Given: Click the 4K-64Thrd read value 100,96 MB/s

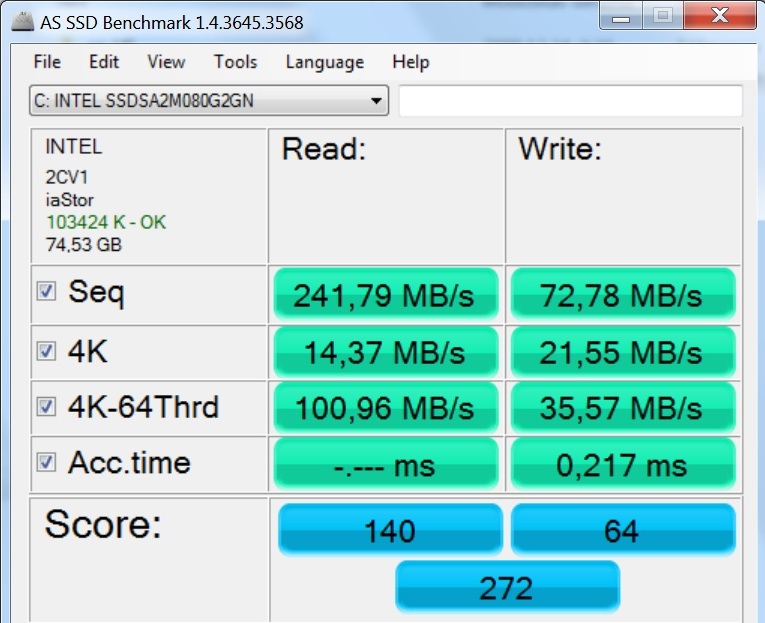Looking at the screenshot, I should 386,408.
